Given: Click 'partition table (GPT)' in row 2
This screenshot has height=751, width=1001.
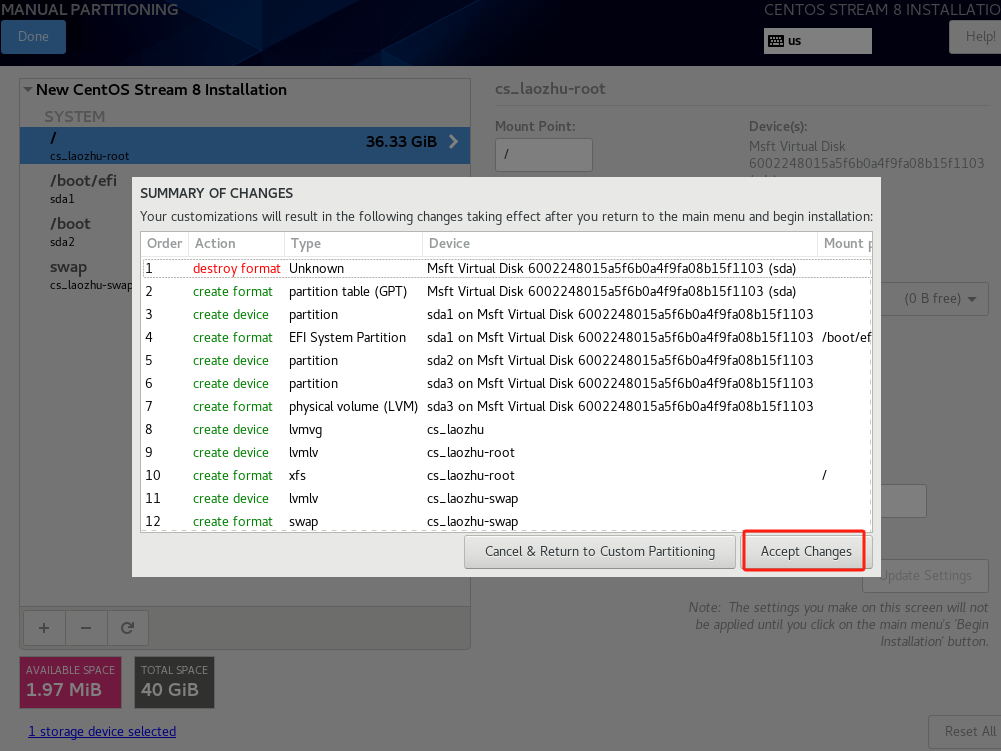Looking at the screenshot, I should coord(348,291).
